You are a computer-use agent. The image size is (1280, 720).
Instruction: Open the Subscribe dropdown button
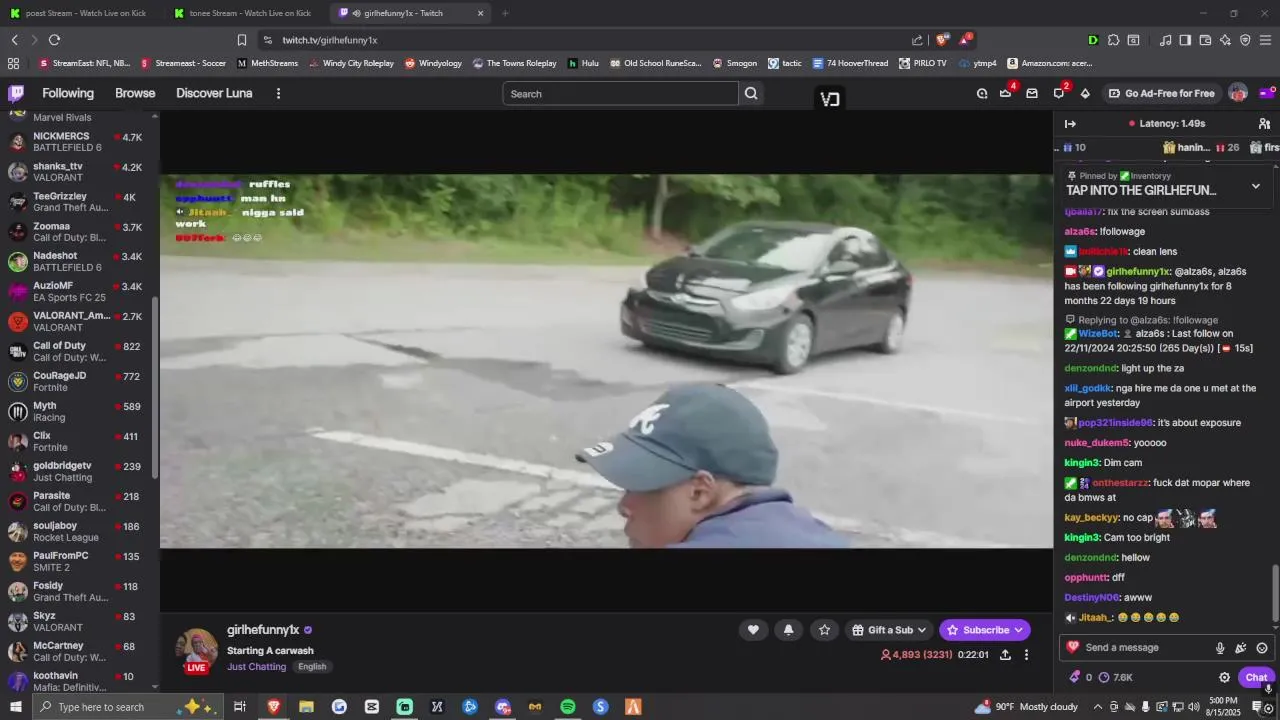pos(985,629)
